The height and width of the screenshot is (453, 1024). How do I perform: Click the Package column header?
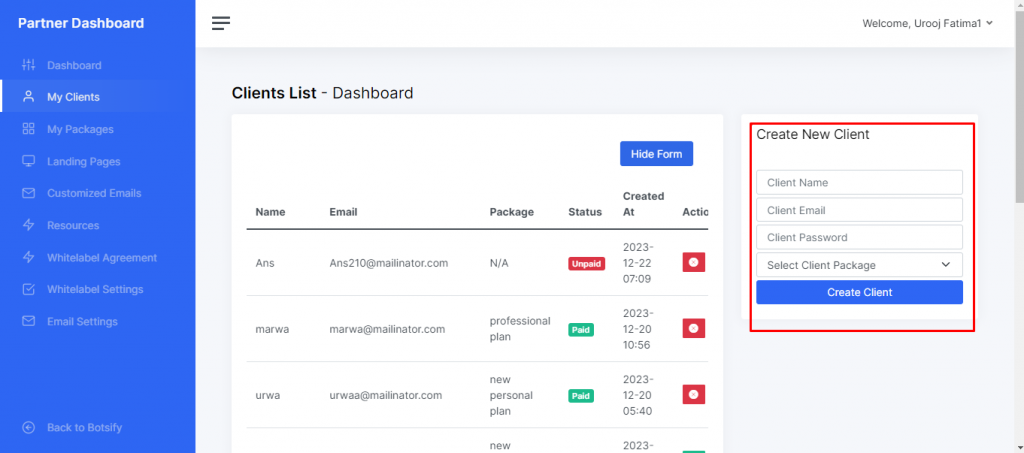point(511,212)
